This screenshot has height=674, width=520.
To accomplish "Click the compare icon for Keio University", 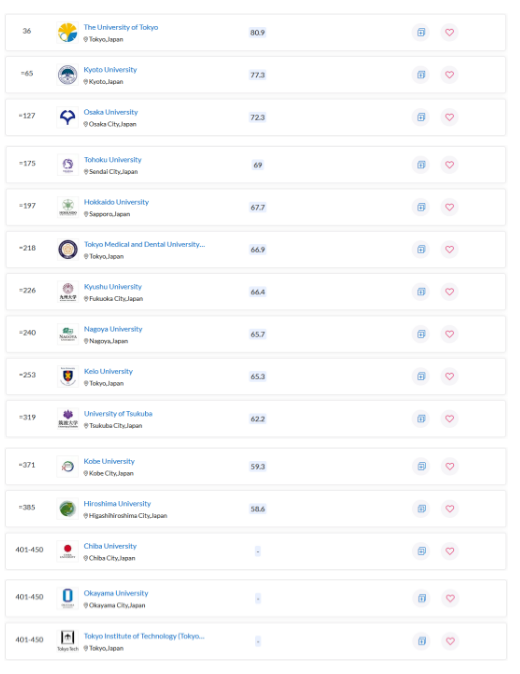I will [x=421, y=377].
